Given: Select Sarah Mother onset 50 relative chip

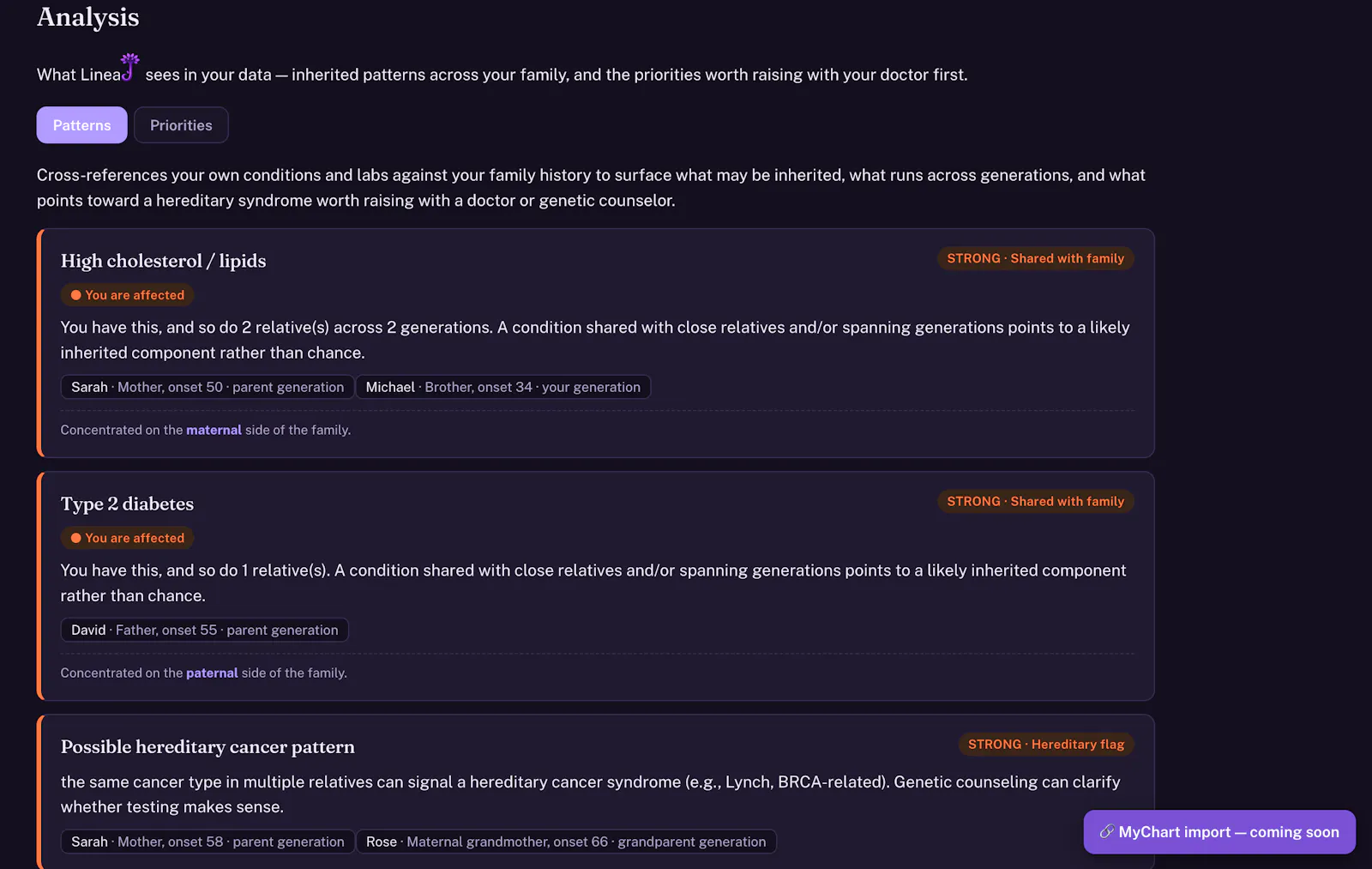Looking at the screenshot, I should coord(208,387).
